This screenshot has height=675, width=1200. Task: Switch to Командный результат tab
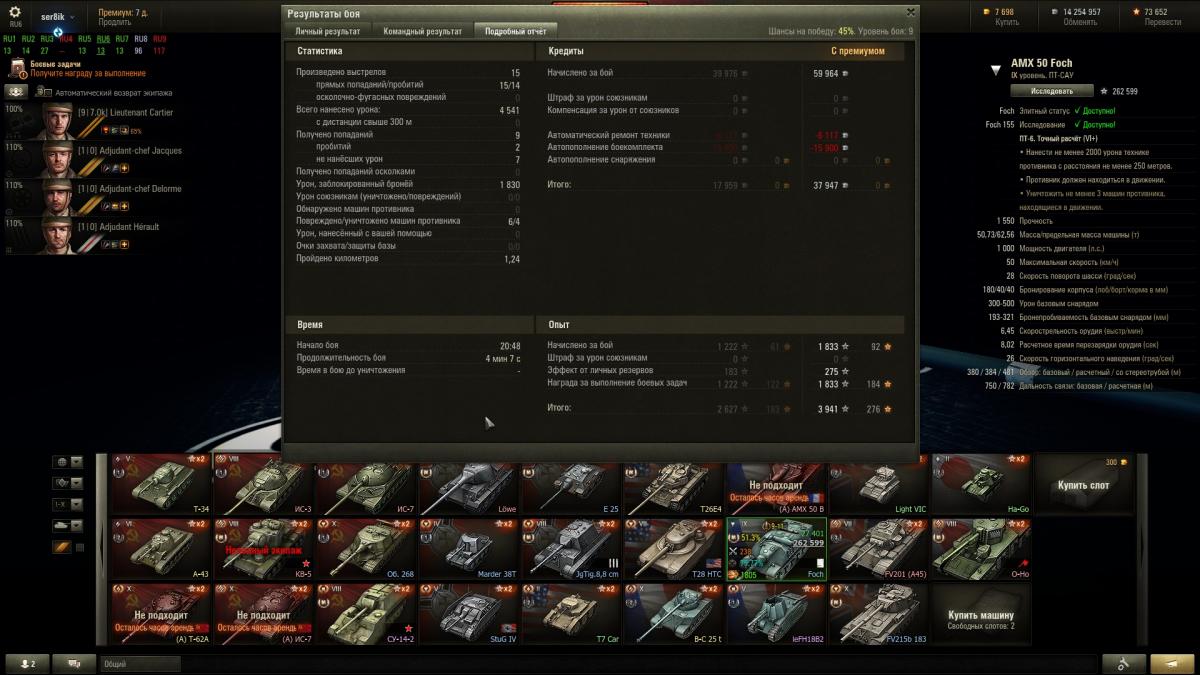pos(422,31)
